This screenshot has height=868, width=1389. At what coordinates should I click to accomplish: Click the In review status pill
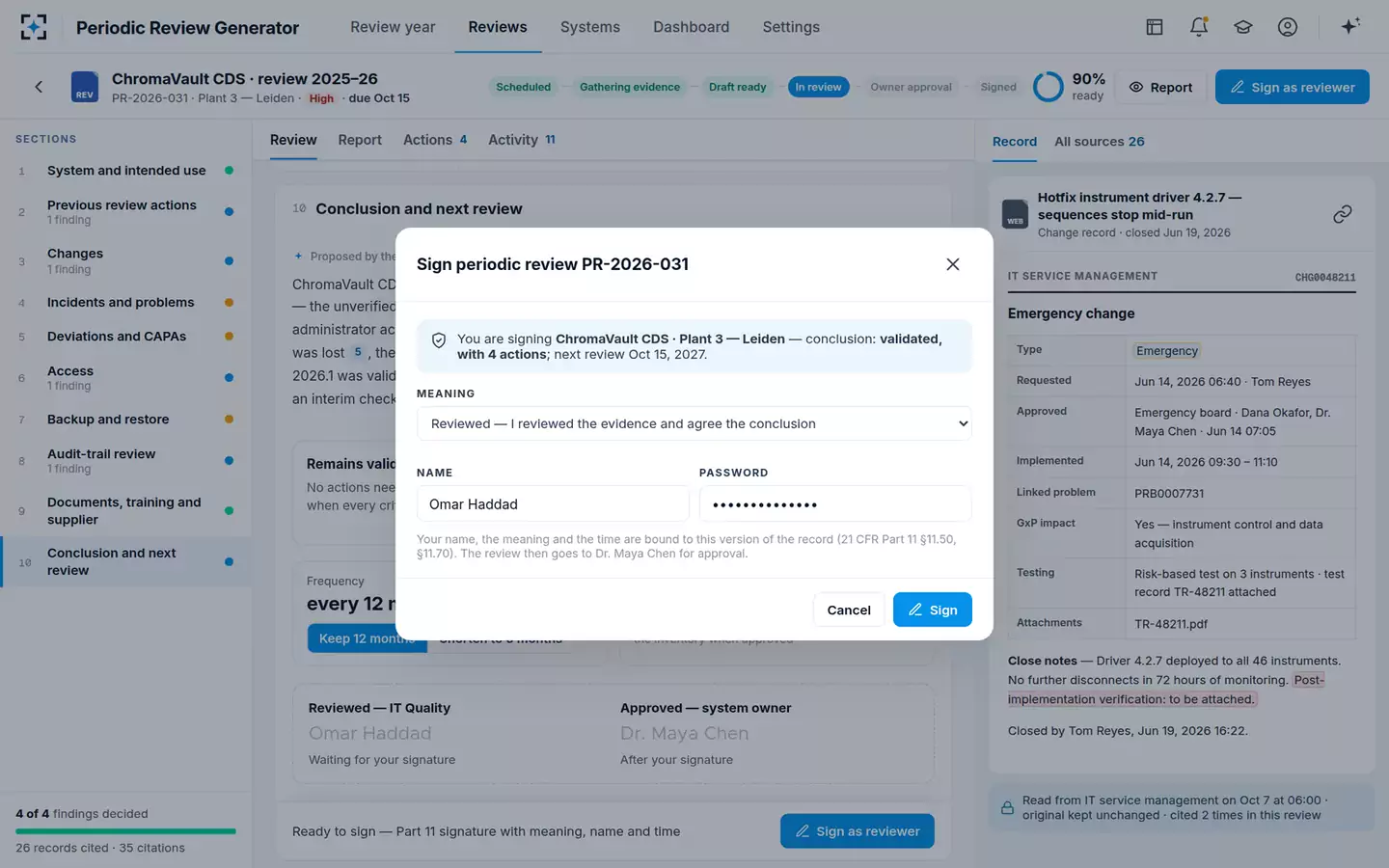(818, 87)
